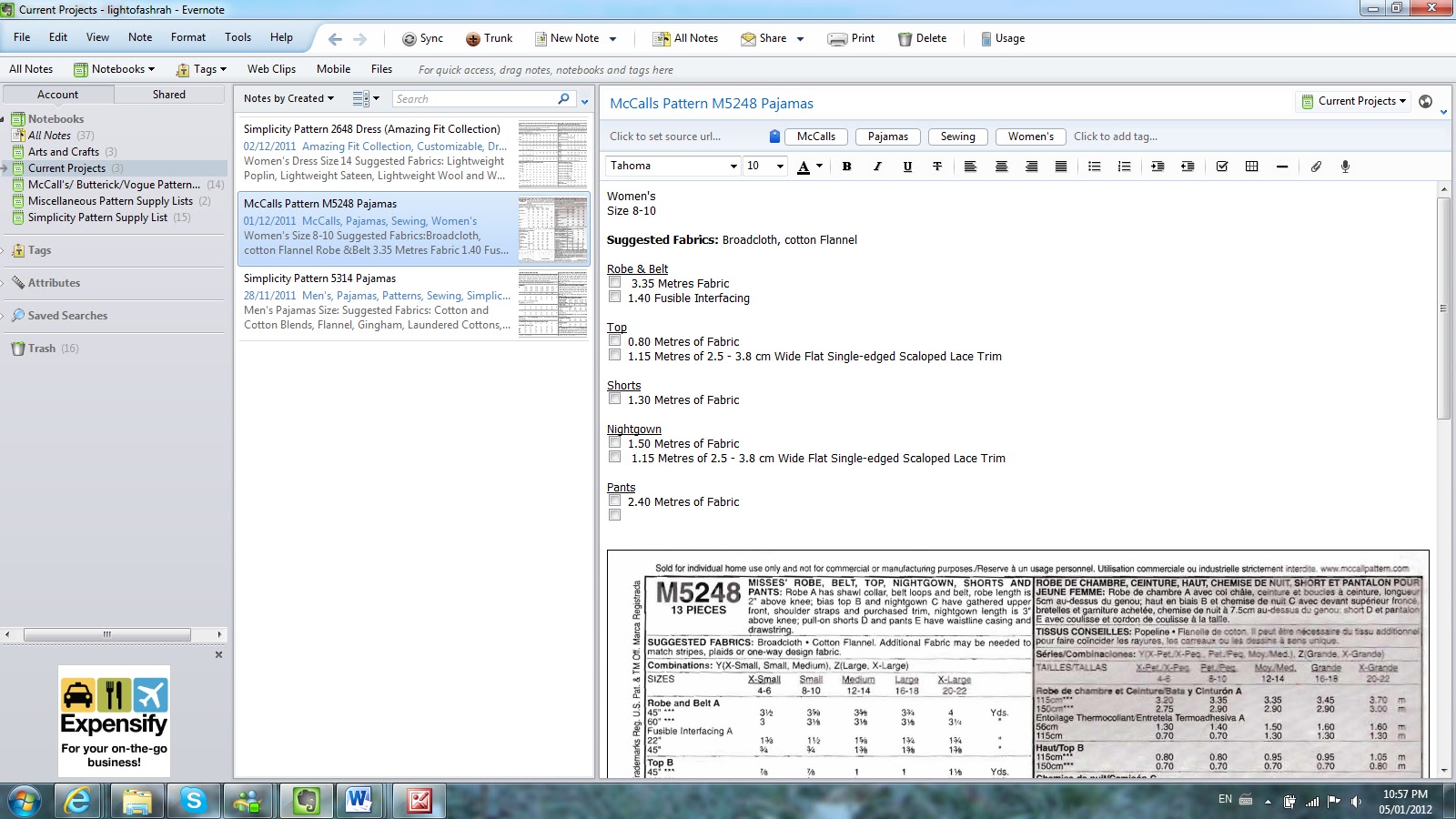
Task: Click 'Click to set source url...'
Action: [665, 136]
